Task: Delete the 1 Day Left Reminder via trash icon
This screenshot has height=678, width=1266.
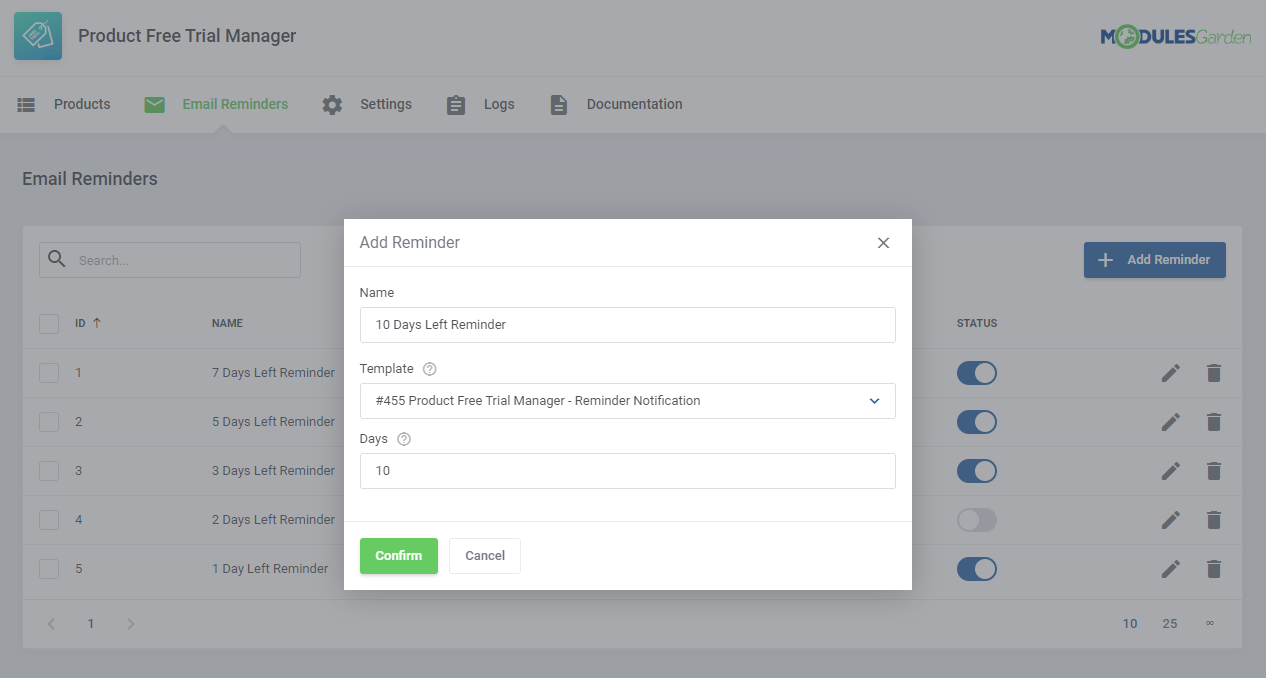Action: point(1213,568)
